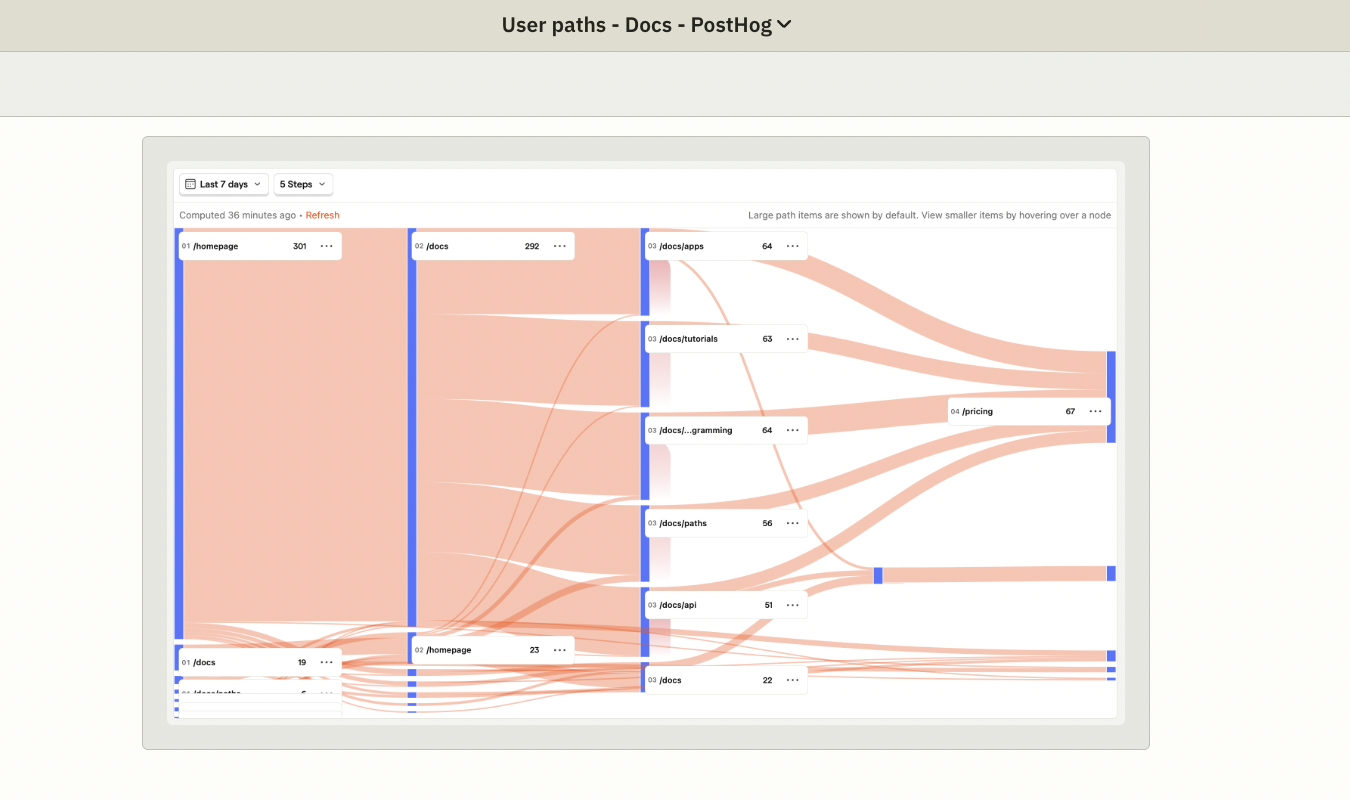1350x800 pixels.
Task: Open the 5 Steps dropdown
Action: [302, 184]
